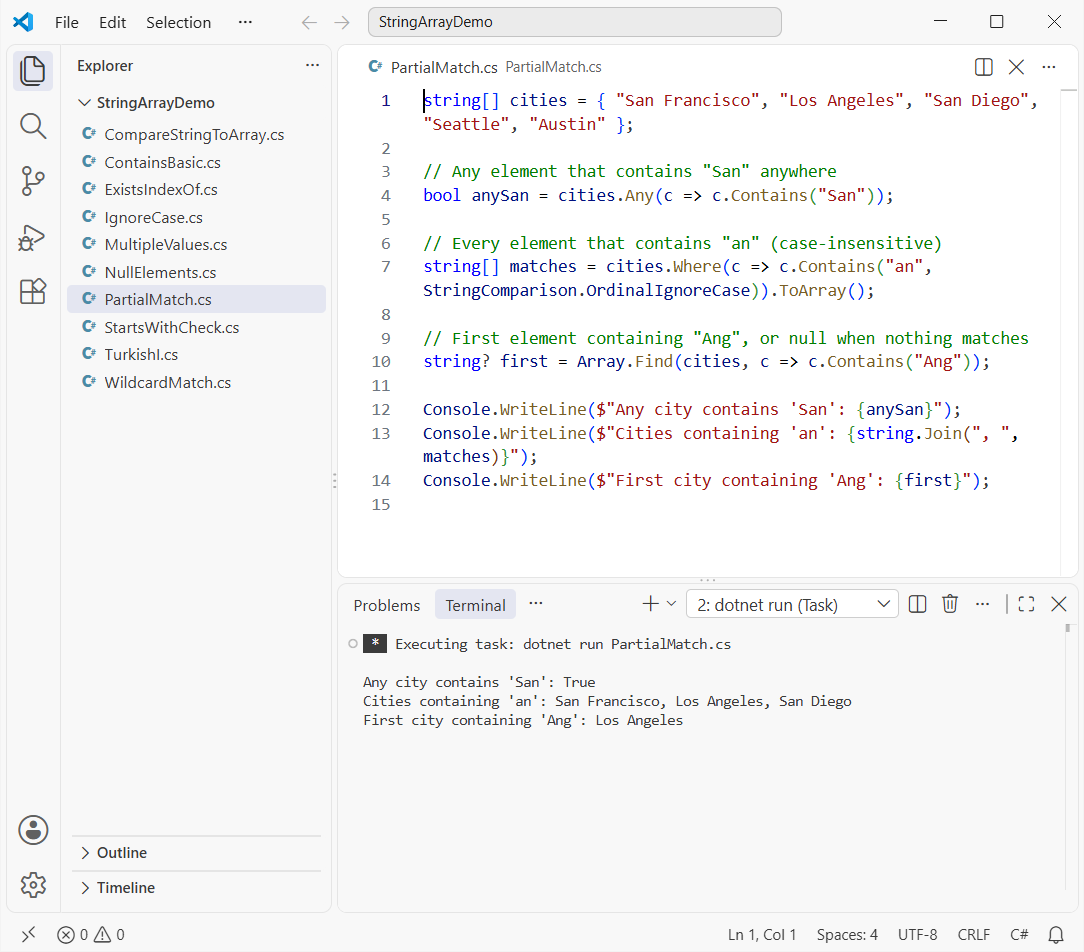The height and width of the screenshot is (952, 1084).
Task: Click the Ln 1, Col 1 cursor position
Action: pos(762,935)
